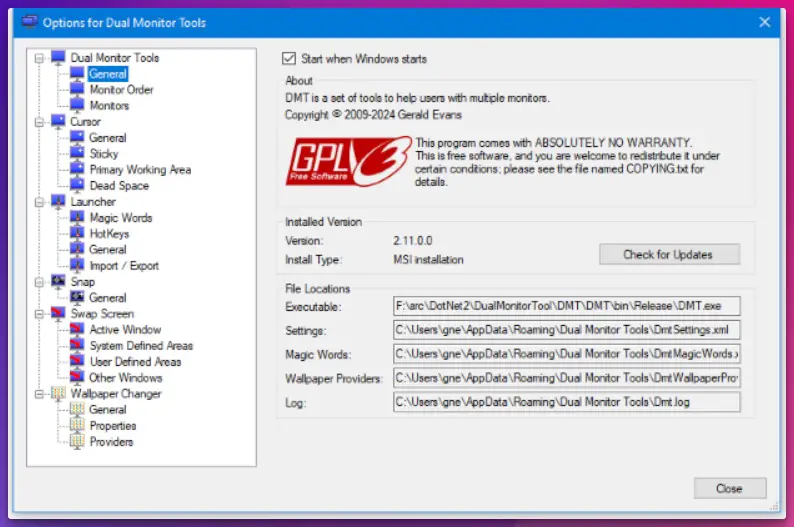This screenshot has height=527, width=794.
Task: Select Primary Working Area option
Action: [x=140, y=170]
